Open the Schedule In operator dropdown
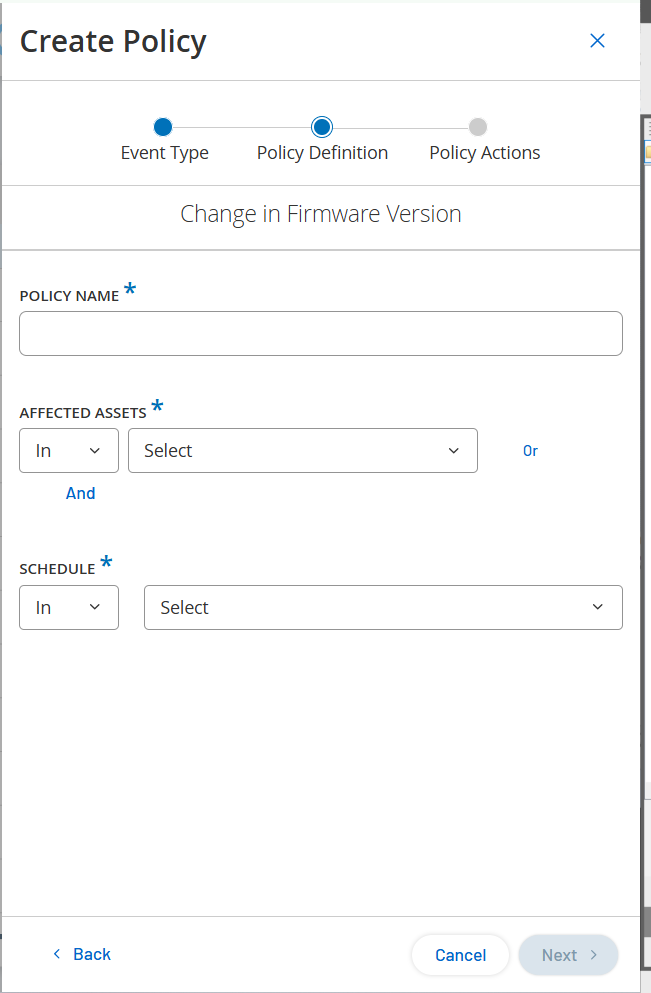The image size is (651, 993). tap(69, 608)
